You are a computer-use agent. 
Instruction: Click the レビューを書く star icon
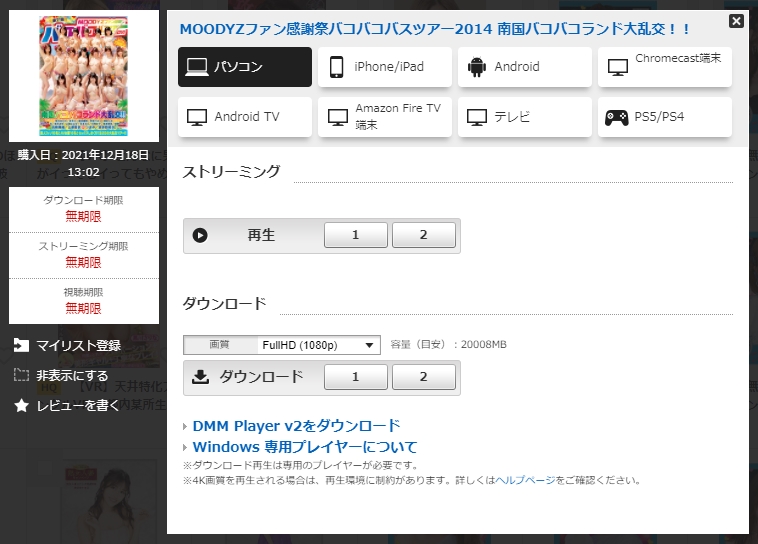[x=21, y=406]
